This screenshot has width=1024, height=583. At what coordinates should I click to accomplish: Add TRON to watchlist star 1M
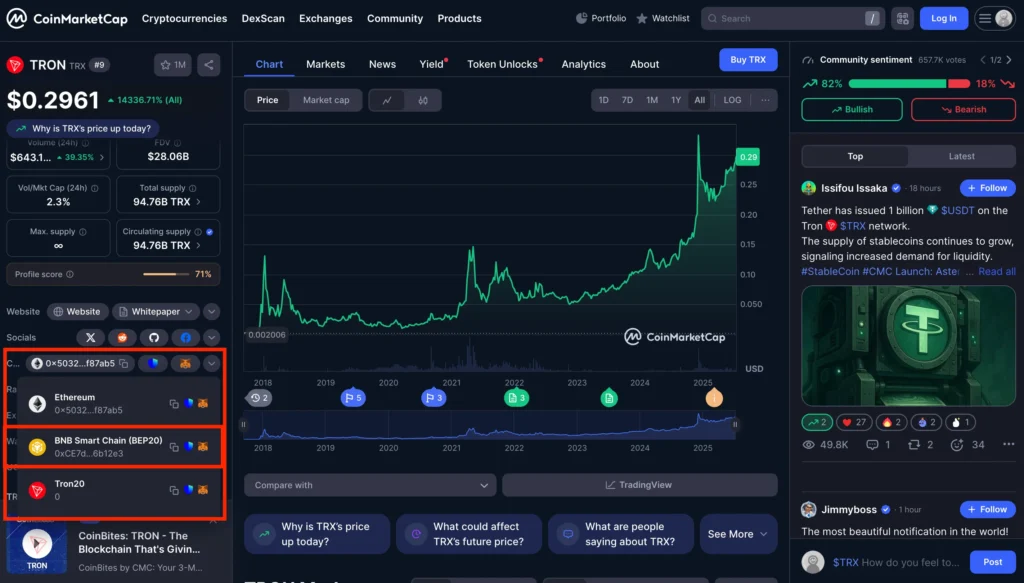pos(173,65)
